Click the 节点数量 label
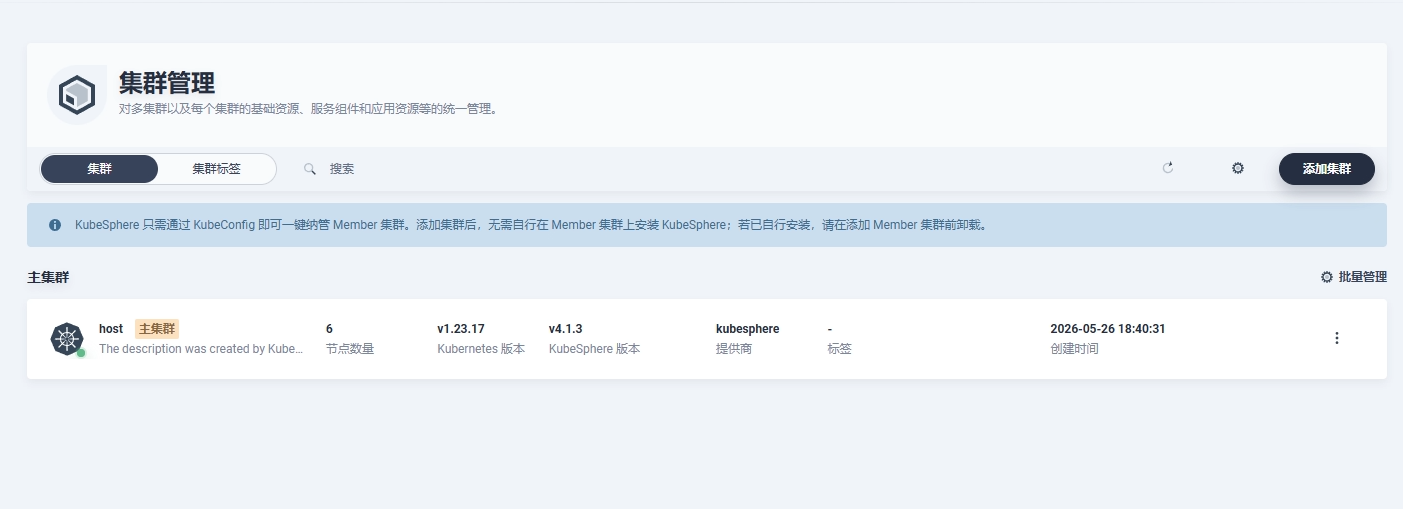The width and height of the screenshot is (1403, 509). tap(350, 349)
